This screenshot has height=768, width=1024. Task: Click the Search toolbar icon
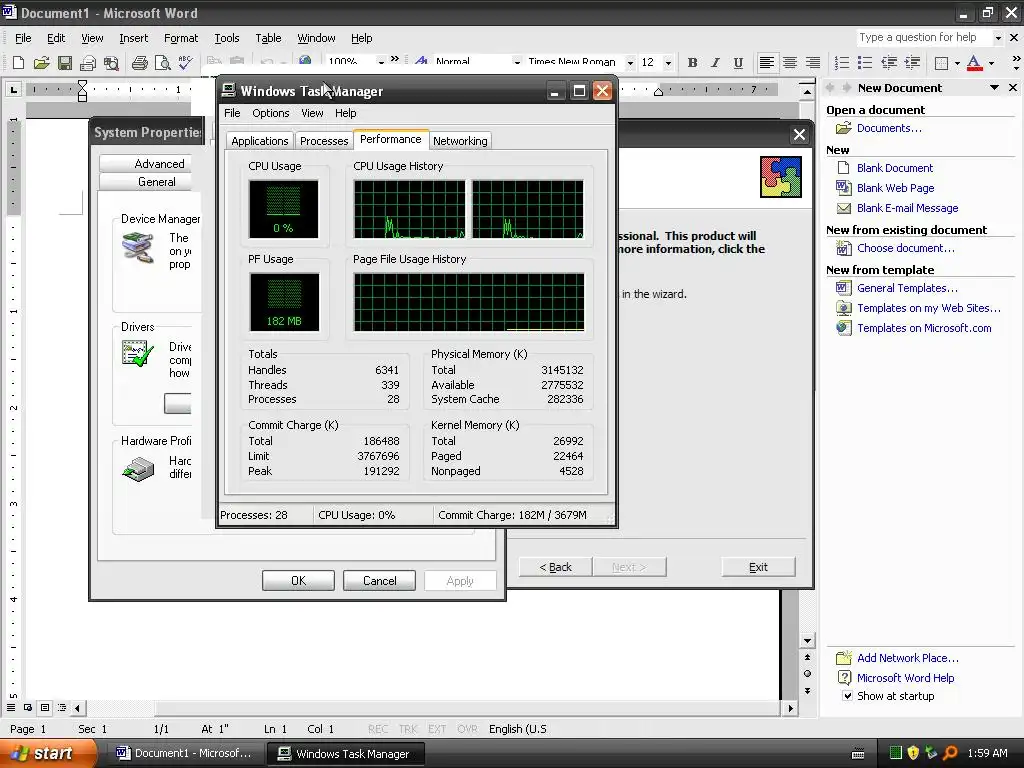coord(112,63)
